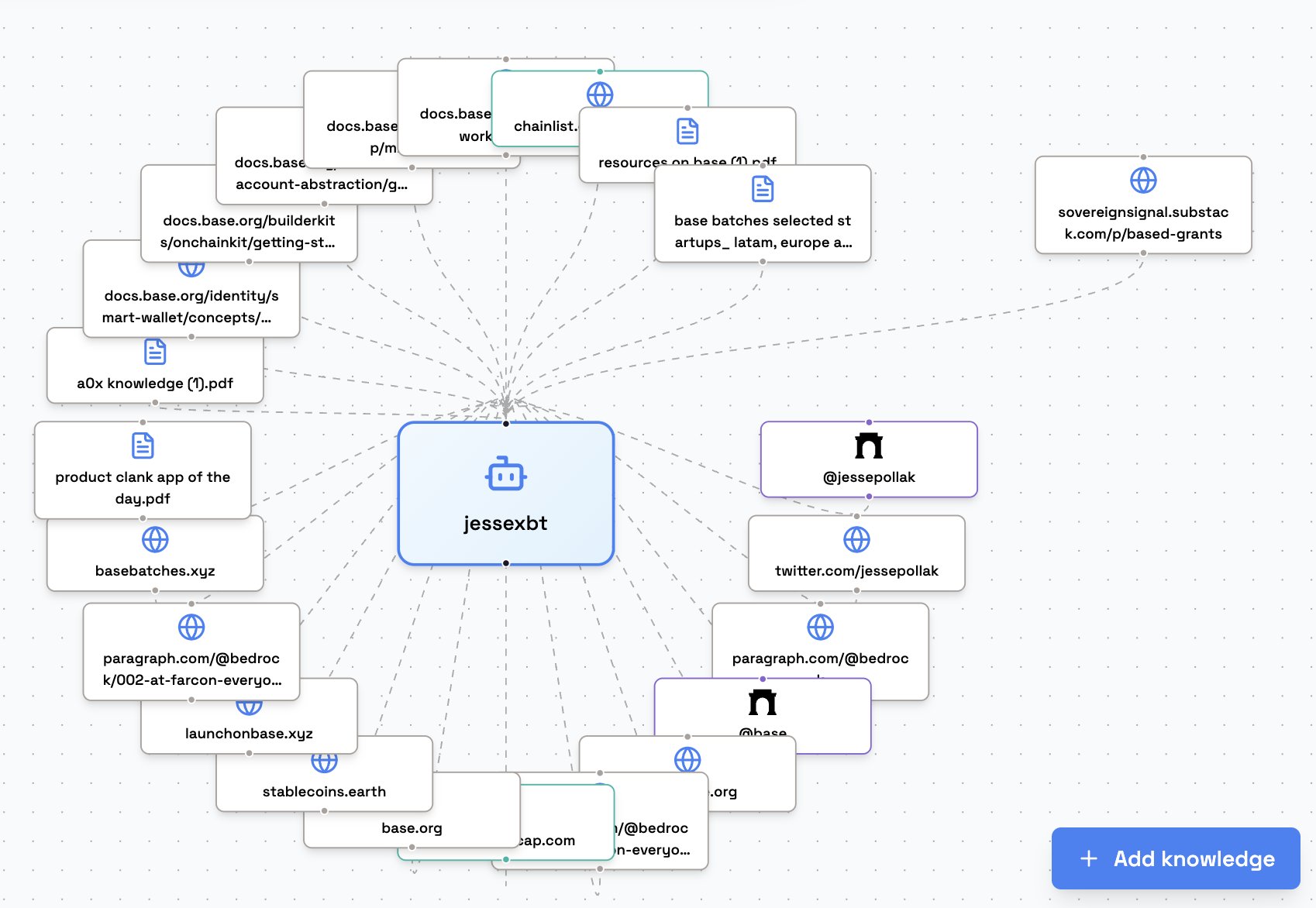Screen dimensions: 1316x908
Task: Click the chainlist globe icon
Action: click(x=599, y=95)
